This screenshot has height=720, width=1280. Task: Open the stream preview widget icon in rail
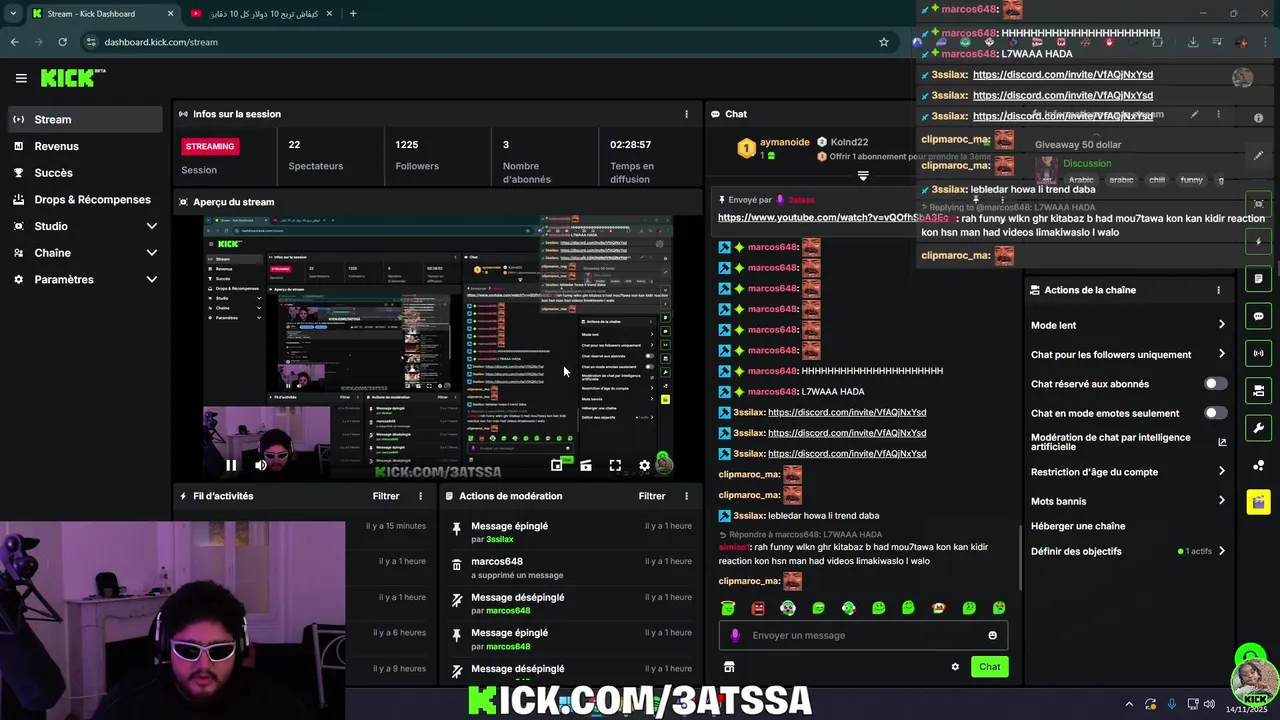pos(1258,204)
